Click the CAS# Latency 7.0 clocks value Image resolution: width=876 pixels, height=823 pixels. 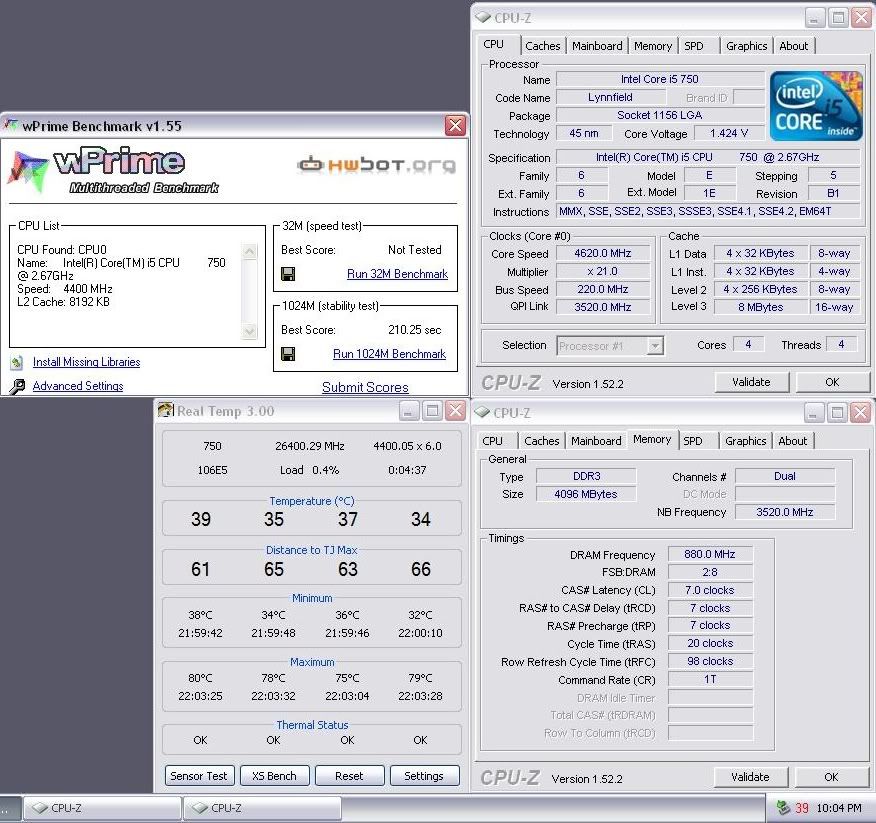tap(710, 590)
